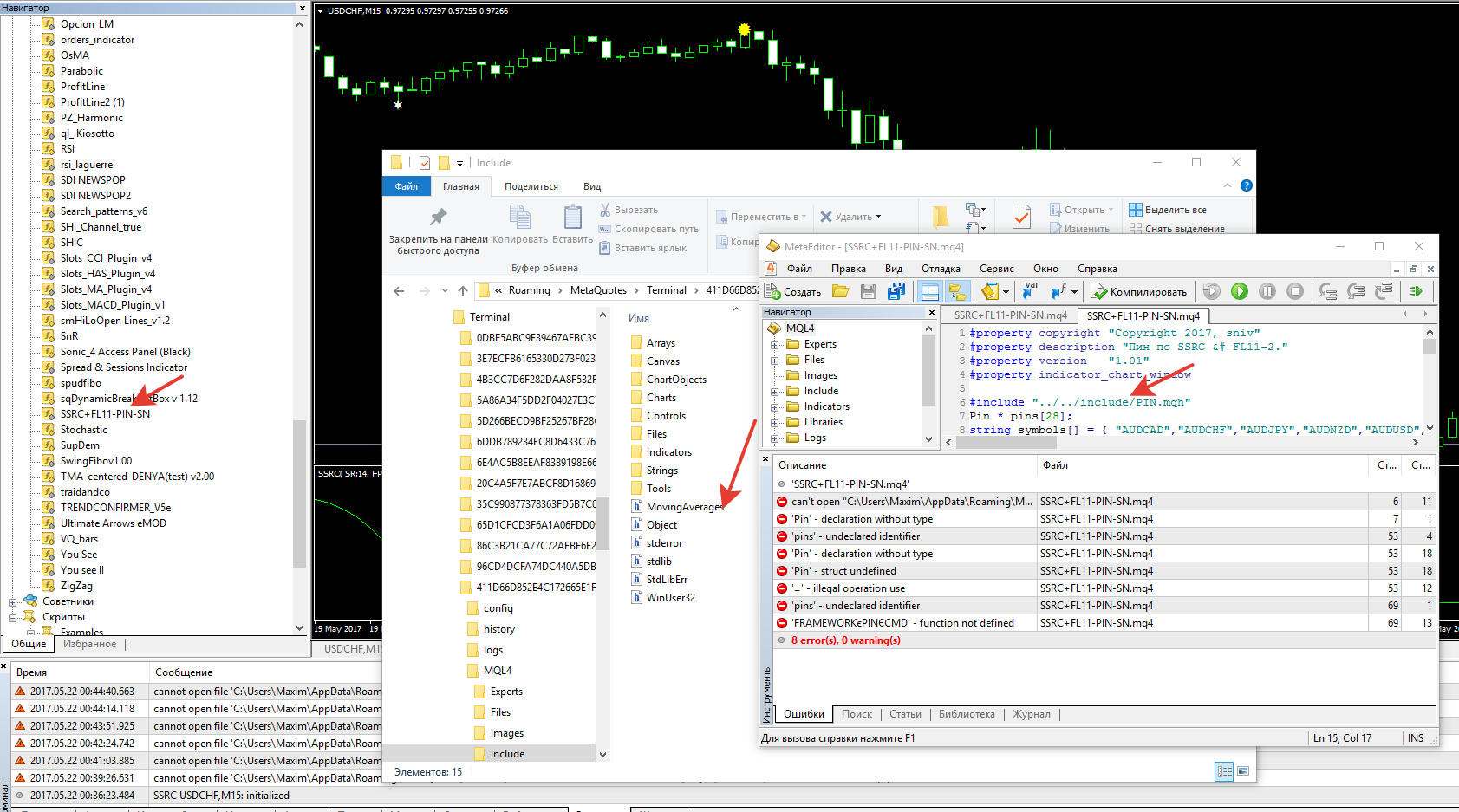Open the Сервис menu in MetaEditor
The height and width of the screenshot is (812, 1459).
click(996, 269)
